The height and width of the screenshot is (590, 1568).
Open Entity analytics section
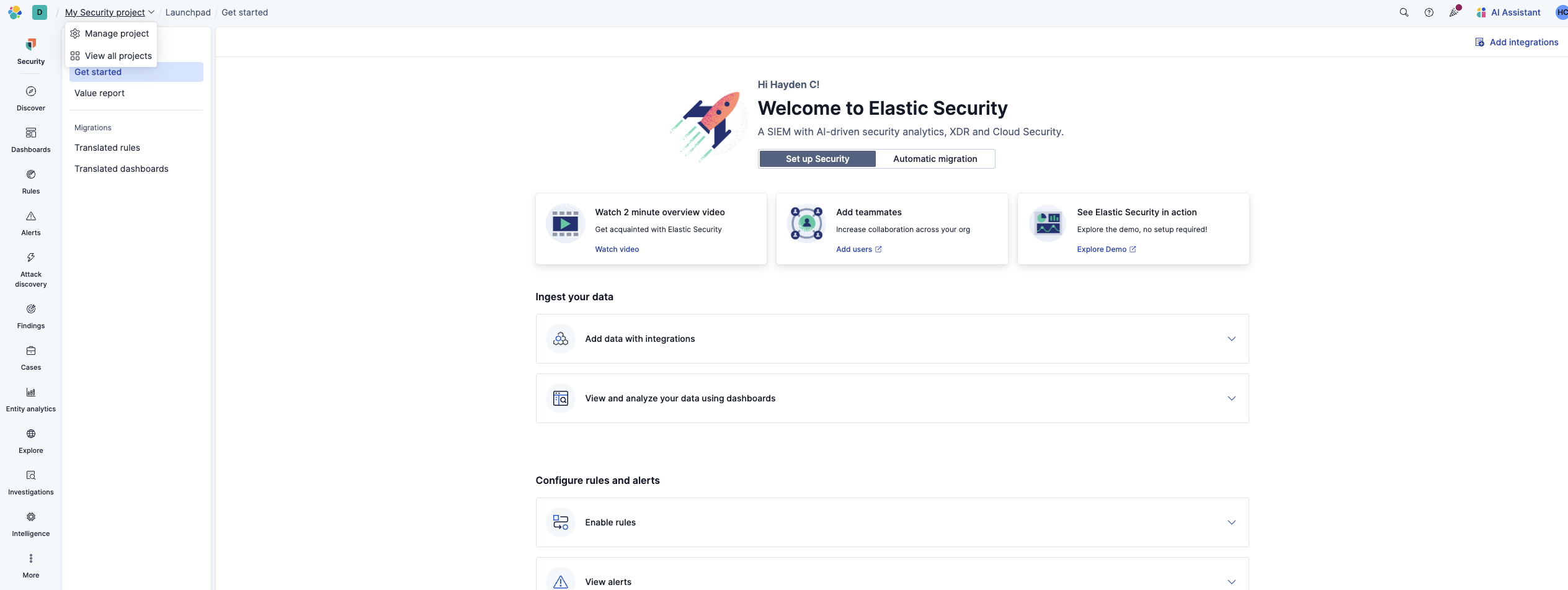coord(31,399)
